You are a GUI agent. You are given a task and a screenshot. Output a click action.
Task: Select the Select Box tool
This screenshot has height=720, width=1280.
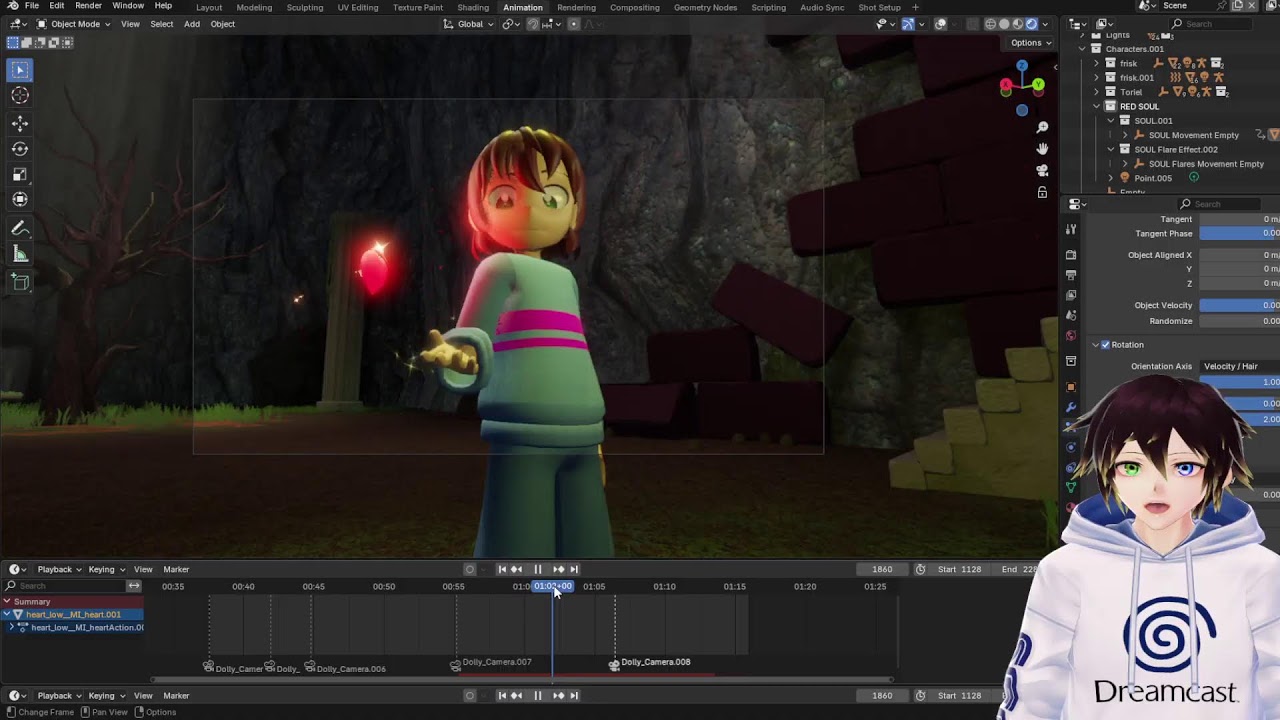(x=20, y=70)
